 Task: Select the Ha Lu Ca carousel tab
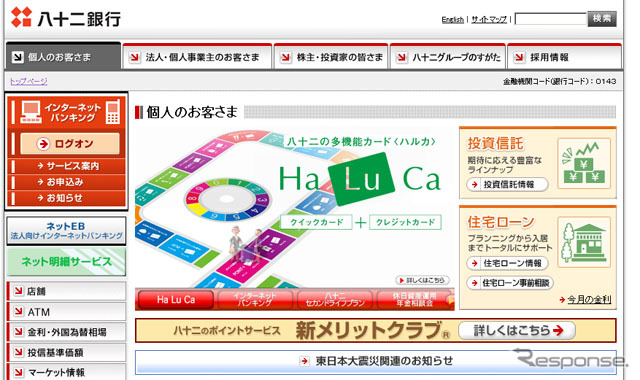pyautogui.click(x=176, y=300)
